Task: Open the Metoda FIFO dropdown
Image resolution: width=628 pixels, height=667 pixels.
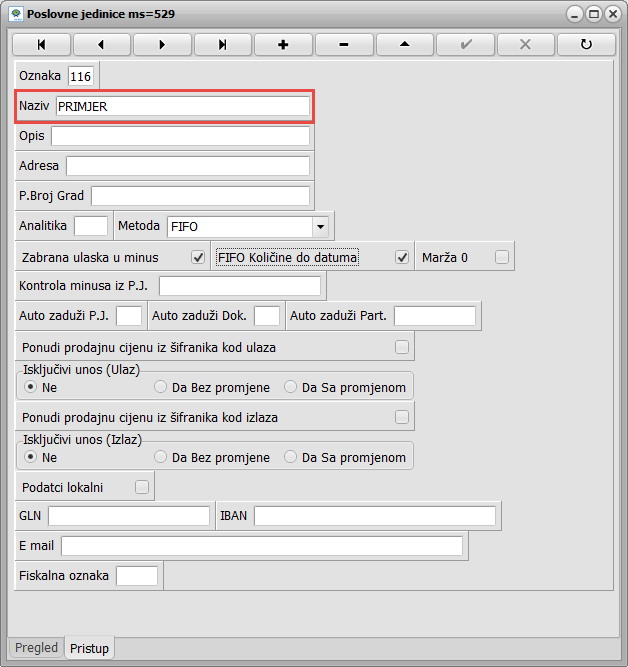Action: click(x=320, y=226)
